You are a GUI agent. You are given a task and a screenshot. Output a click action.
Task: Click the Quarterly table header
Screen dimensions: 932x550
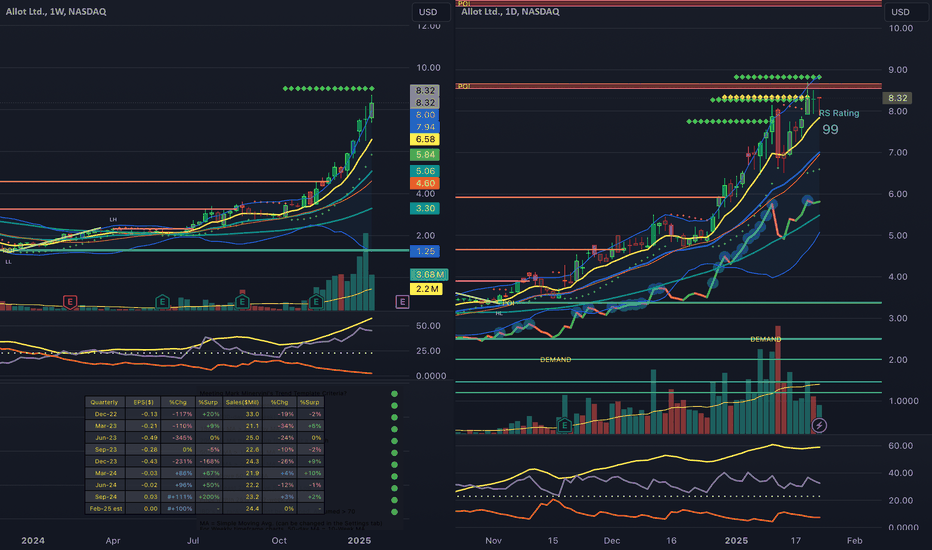(x=105, y=403)
